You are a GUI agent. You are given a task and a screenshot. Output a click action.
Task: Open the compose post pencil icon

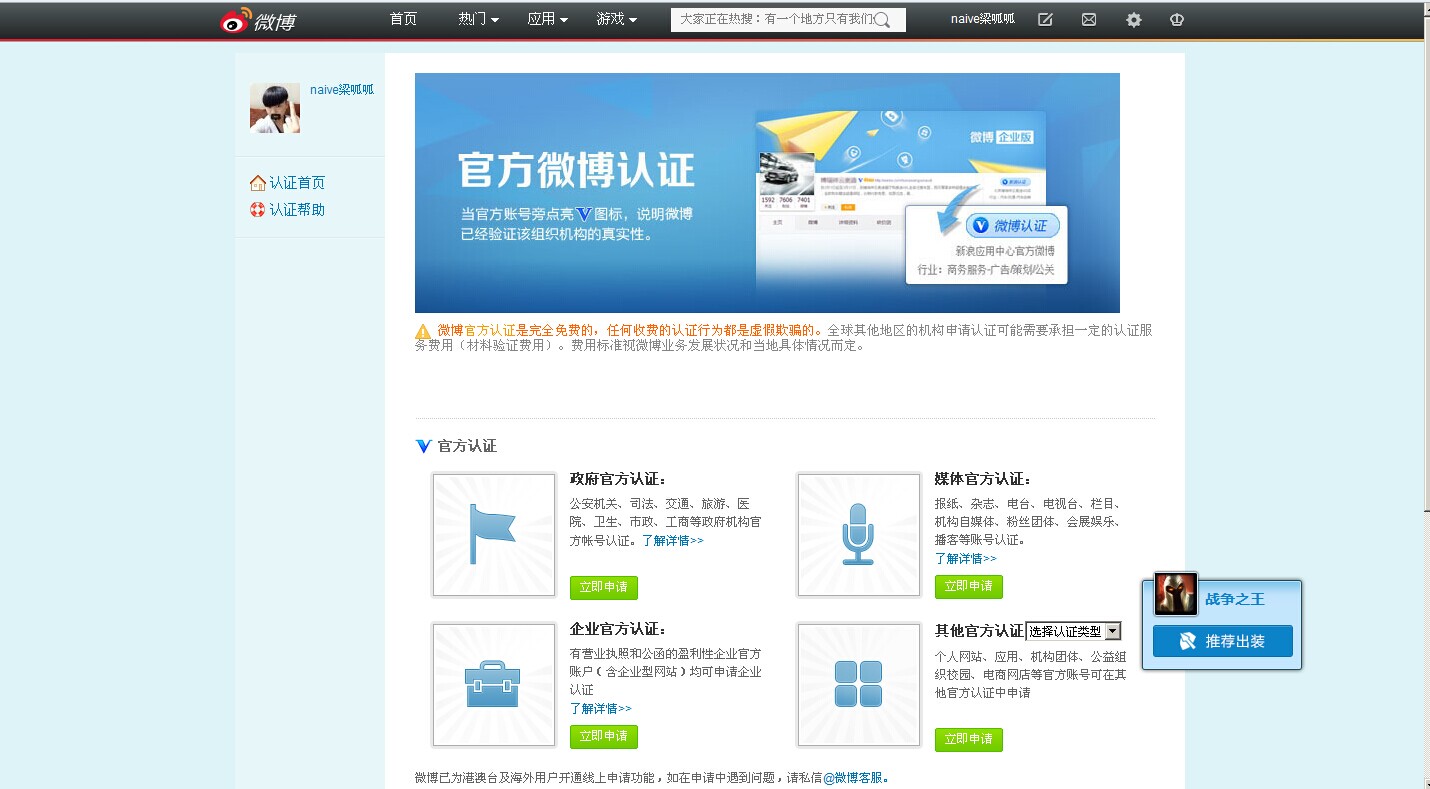[1045, 19]
